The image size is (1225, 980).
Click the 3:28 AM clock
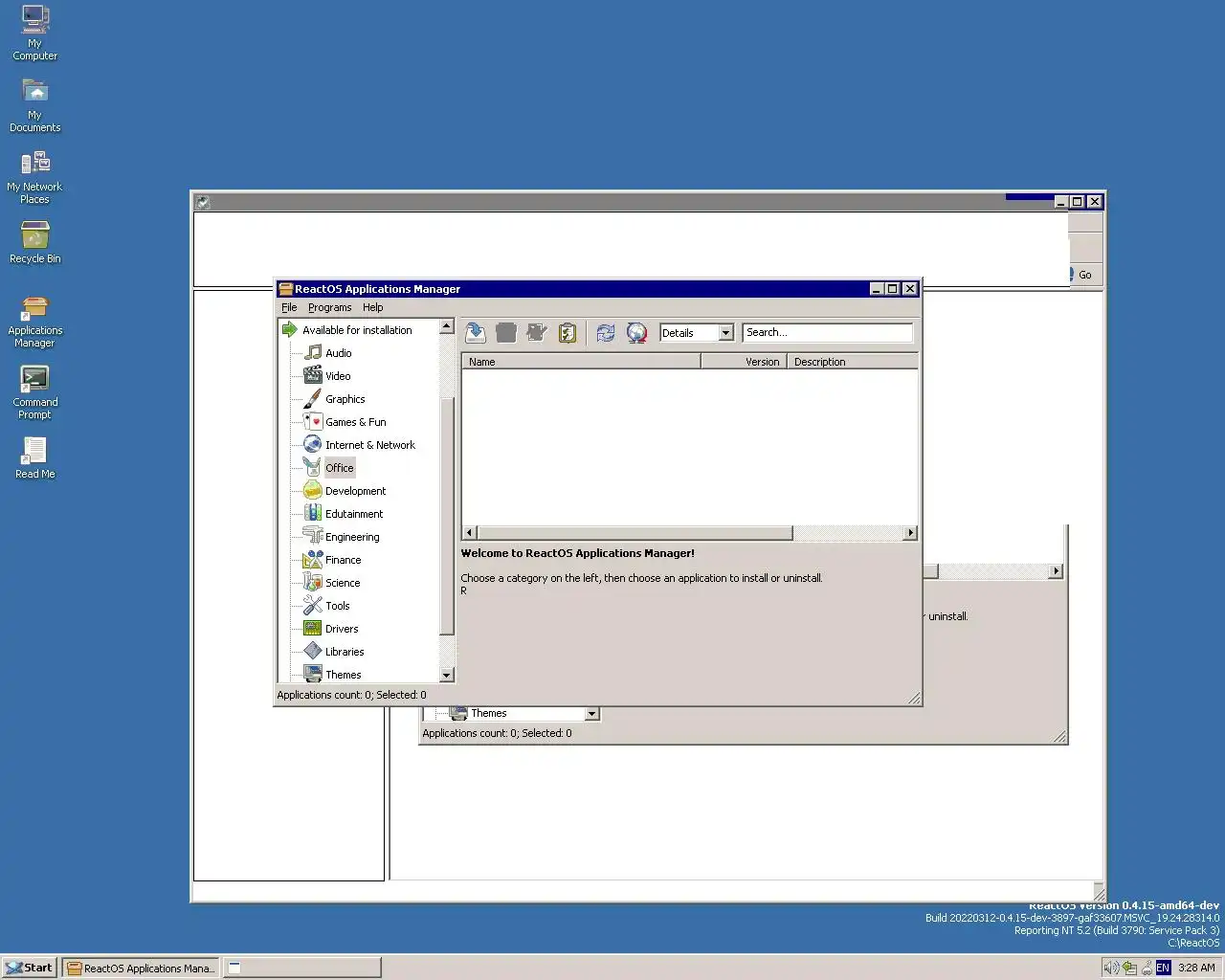coord(1196,968)
